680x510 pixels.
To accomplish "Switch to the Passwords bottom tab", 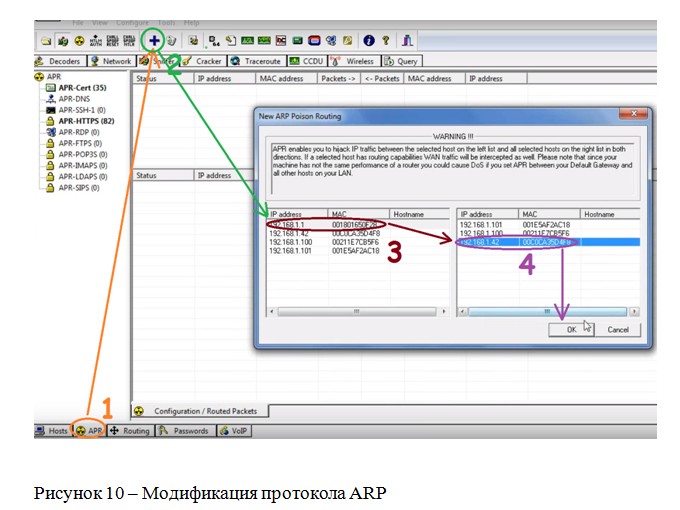I will coord(185,431).
